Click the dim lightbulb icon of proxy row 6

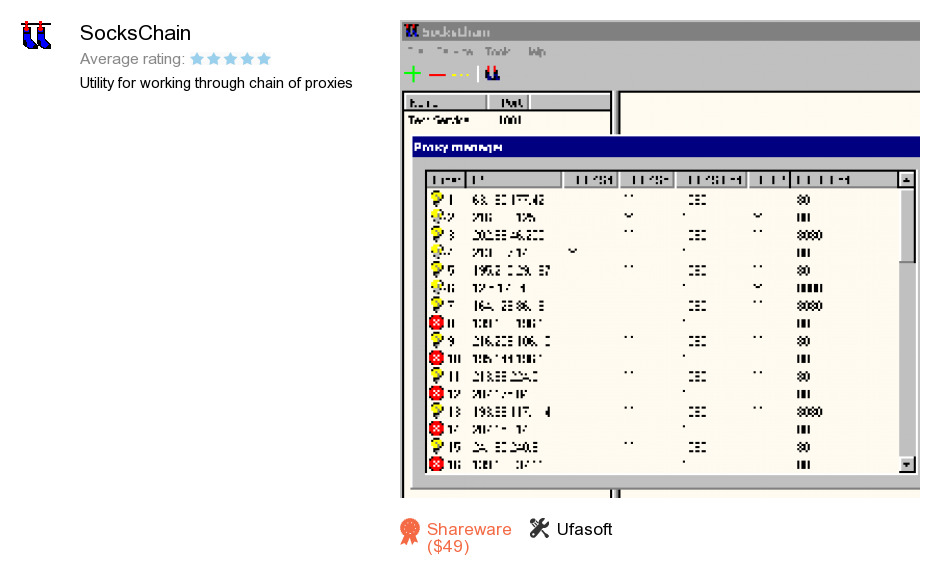click(436, 287)
